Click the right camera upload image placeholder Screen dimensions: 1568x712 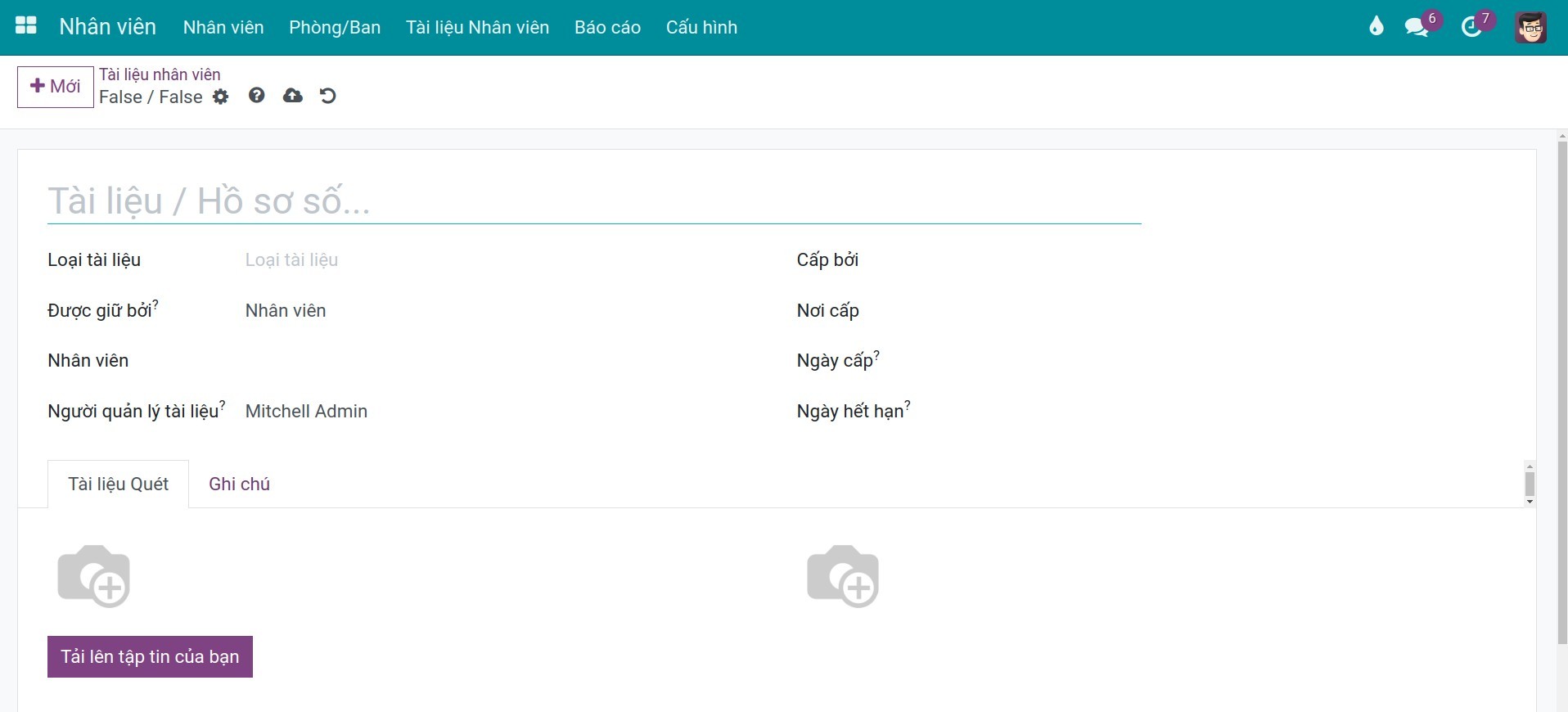pyautogui.click(x=843, y=576)
